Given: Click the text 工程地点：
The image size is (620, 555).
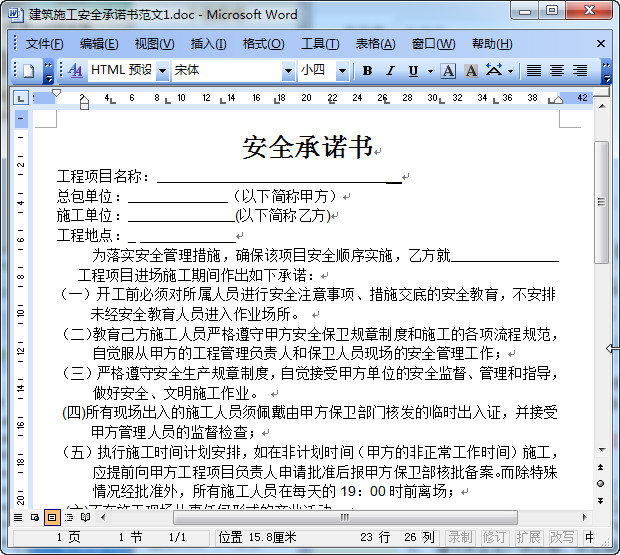Looking at the screenshot, I should tap(90, 235).
